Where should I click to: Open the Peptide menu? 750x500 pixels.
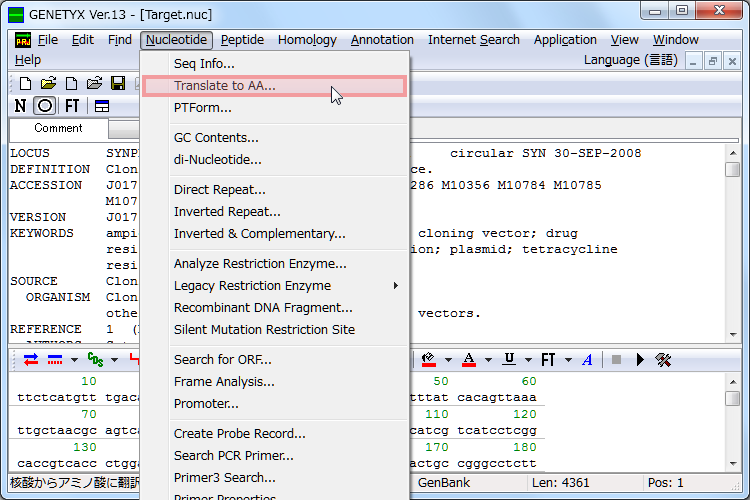pos(242,40)
